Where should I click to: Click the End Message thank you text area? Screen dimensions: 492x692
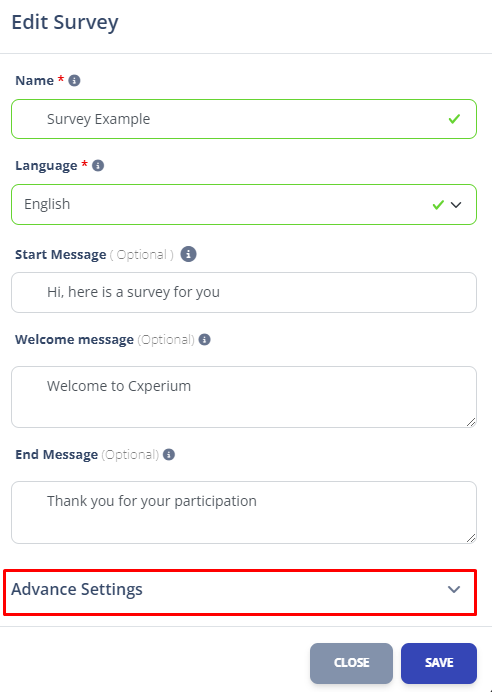(x=244, y=512)
